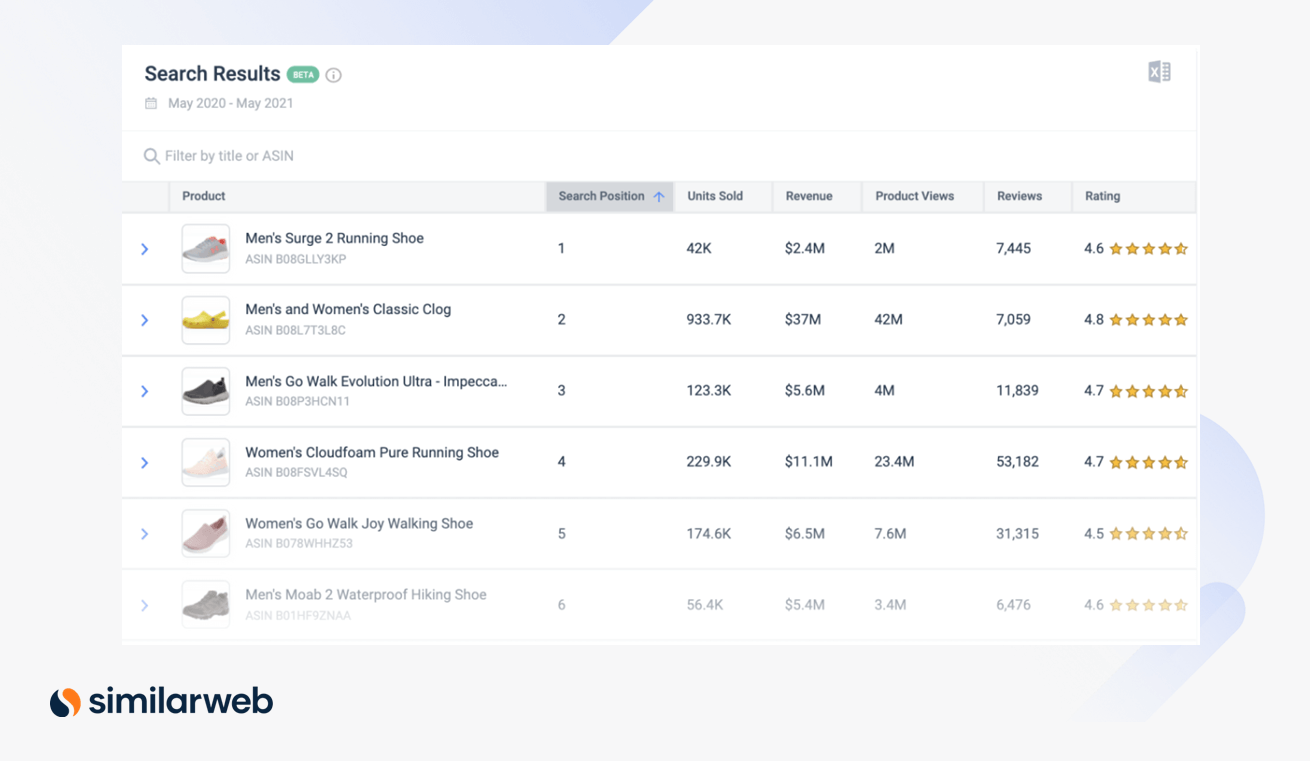The image size is (1310, 761).
Task: Expand the Men's Surge 2 Running Shoe row
Action: click(144, 248)
